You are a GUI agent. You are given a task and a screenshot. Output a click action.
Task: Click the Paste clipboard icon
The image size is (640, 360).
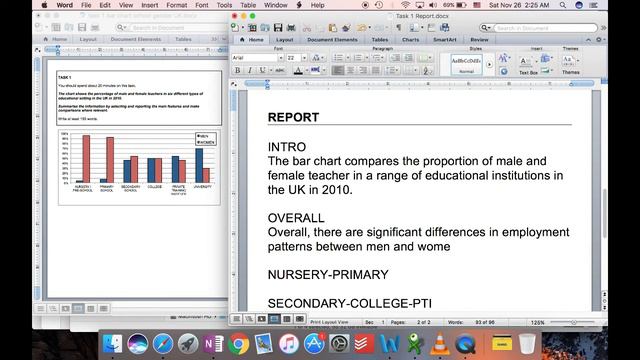pos(333,28)
